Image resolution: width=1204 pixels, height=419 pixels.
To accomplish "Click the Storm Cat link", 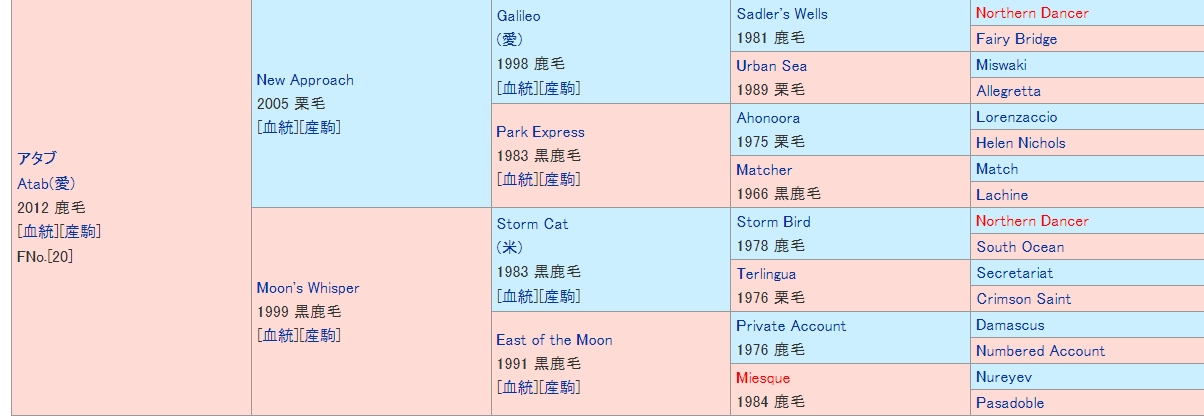I will (x=532, y=224).
